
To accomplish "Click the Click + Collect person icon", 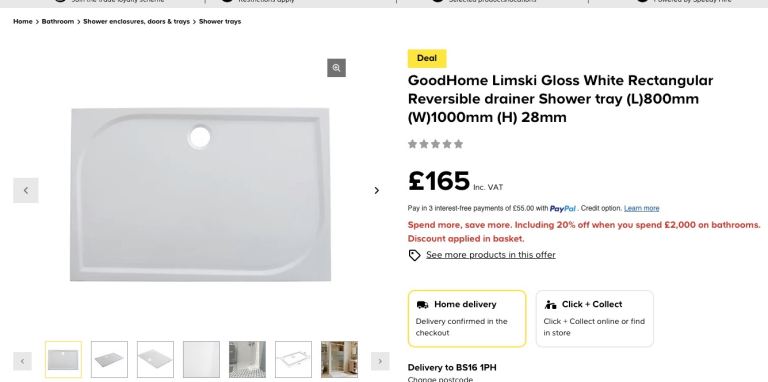I will point(551,305).
